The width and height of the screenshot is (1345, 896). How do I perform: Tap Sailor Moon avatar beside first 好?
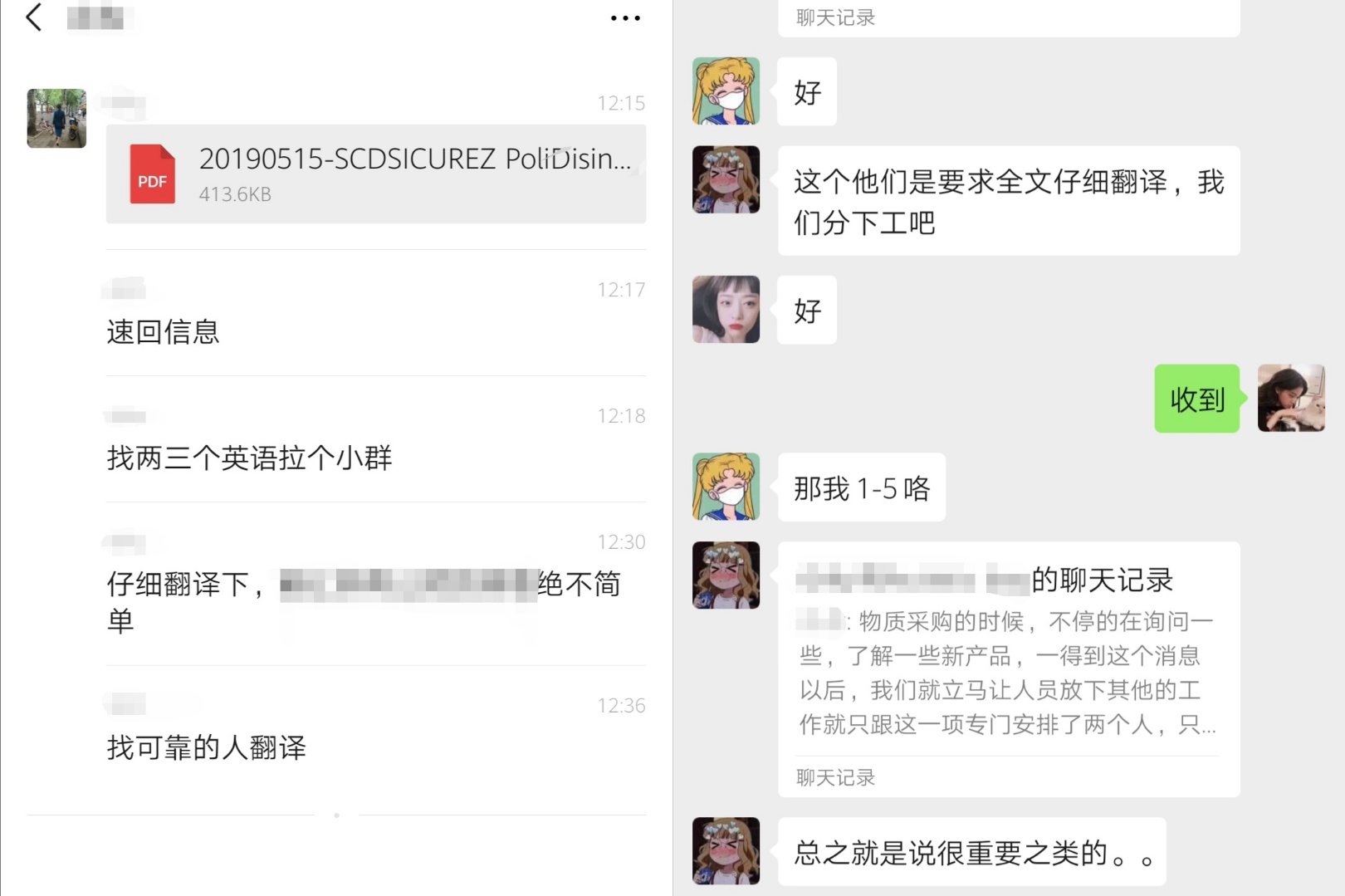[726, 91]
